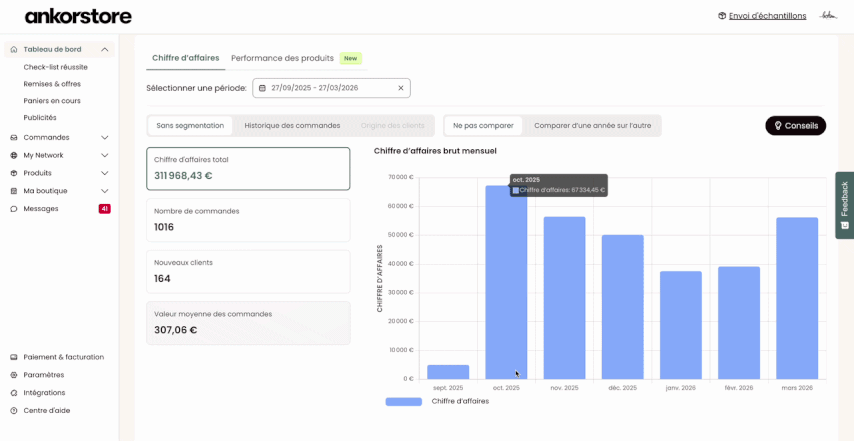The image size is (854, 441).
Task: Click the Paiement & facturation icon
Action: [x=14, y=357]
